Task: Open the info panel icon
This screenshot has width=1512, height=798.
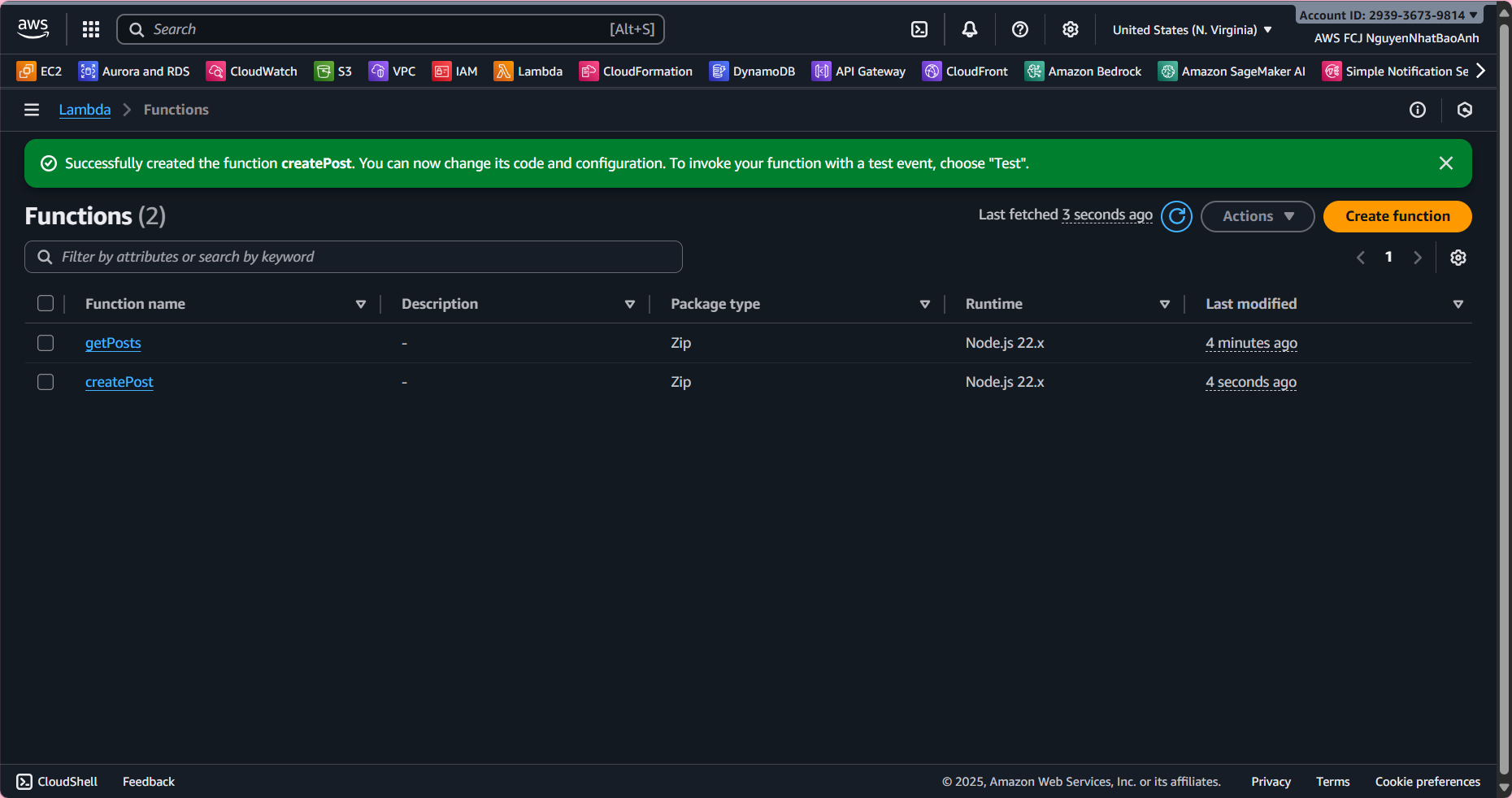Action: tap(1417, 110)
